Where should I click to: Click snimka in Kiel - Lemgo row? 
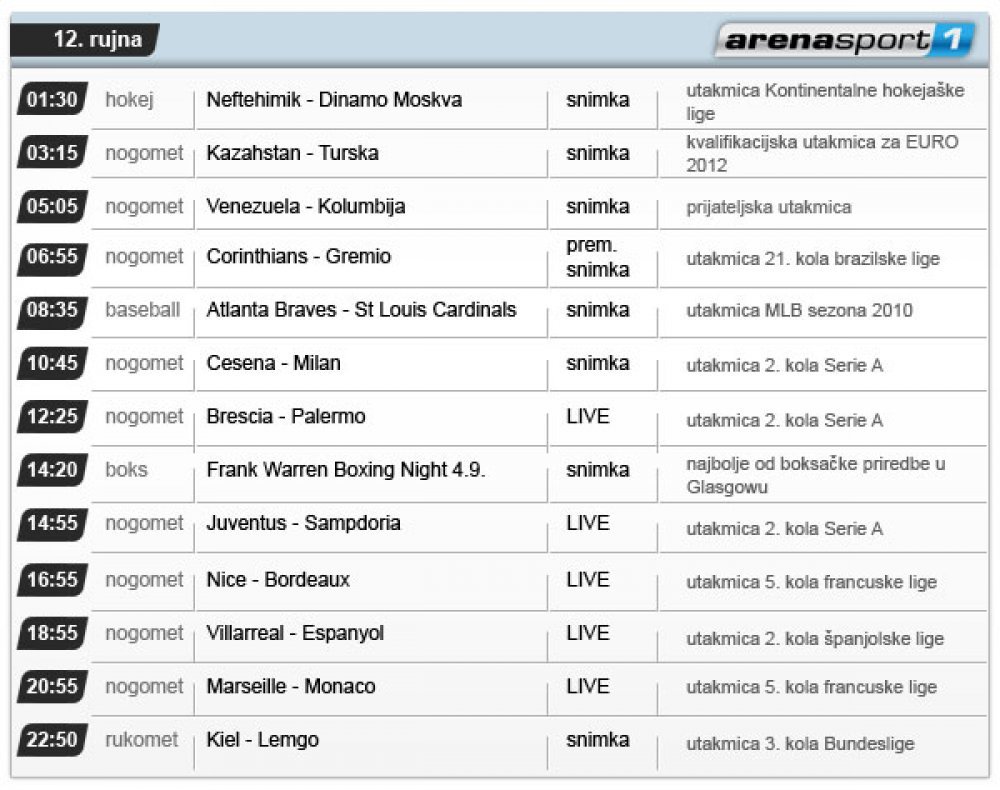click(598, 740)
